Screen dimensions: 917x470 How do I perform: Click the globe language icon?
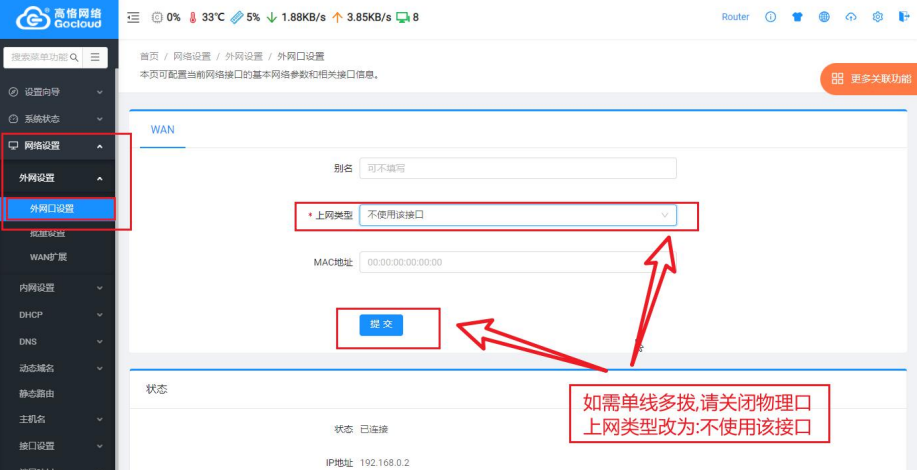pyautogui.click(x=824, y=17)
